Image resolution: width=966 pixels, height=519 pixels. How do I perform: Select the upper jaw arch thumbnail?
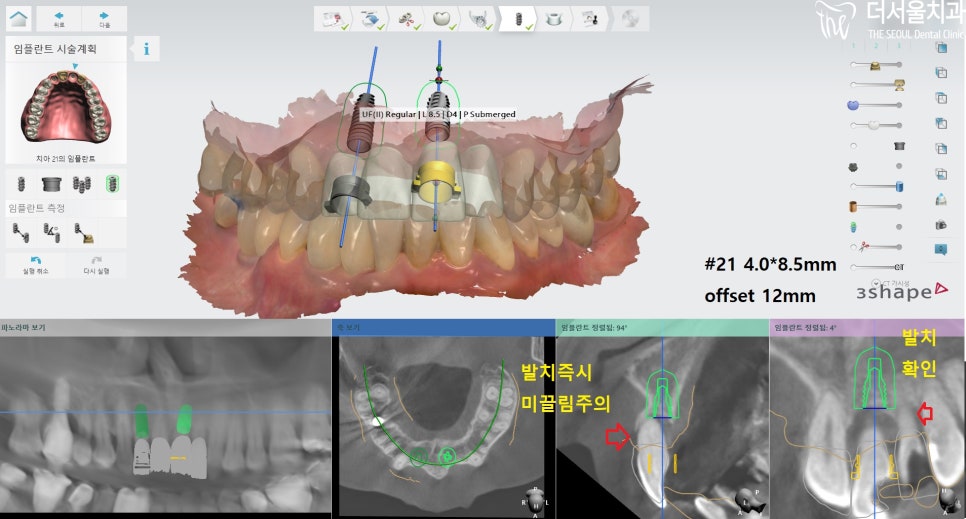(66, 109)
